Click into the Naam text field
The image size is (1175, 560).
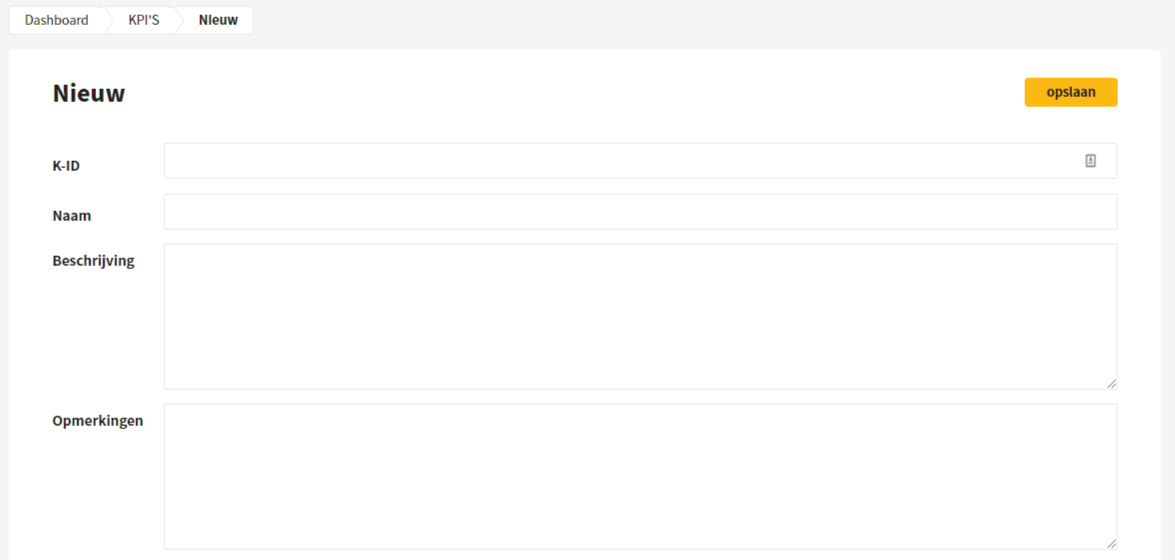pyautogui.click(x=640, y=211)
